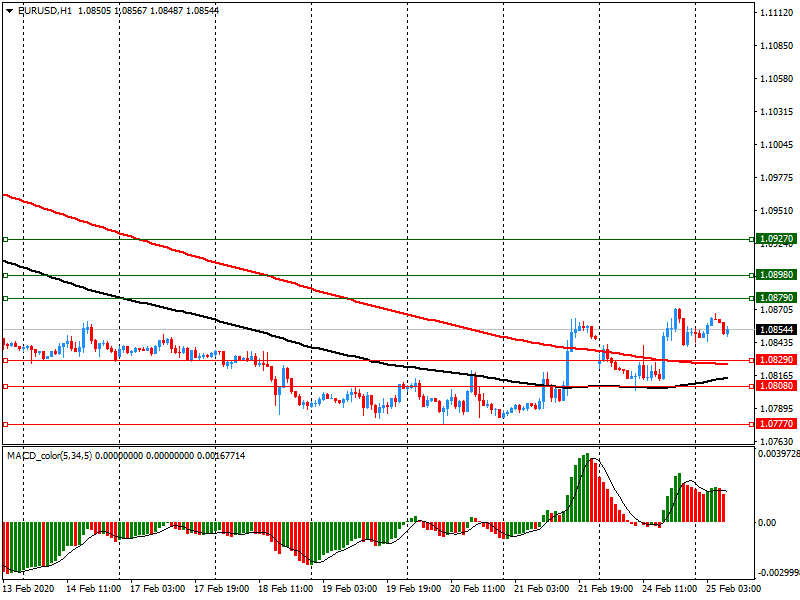The image size is (800, 600).
Task: Select the 1.08080 red level price label
Action: coord(776,386)
